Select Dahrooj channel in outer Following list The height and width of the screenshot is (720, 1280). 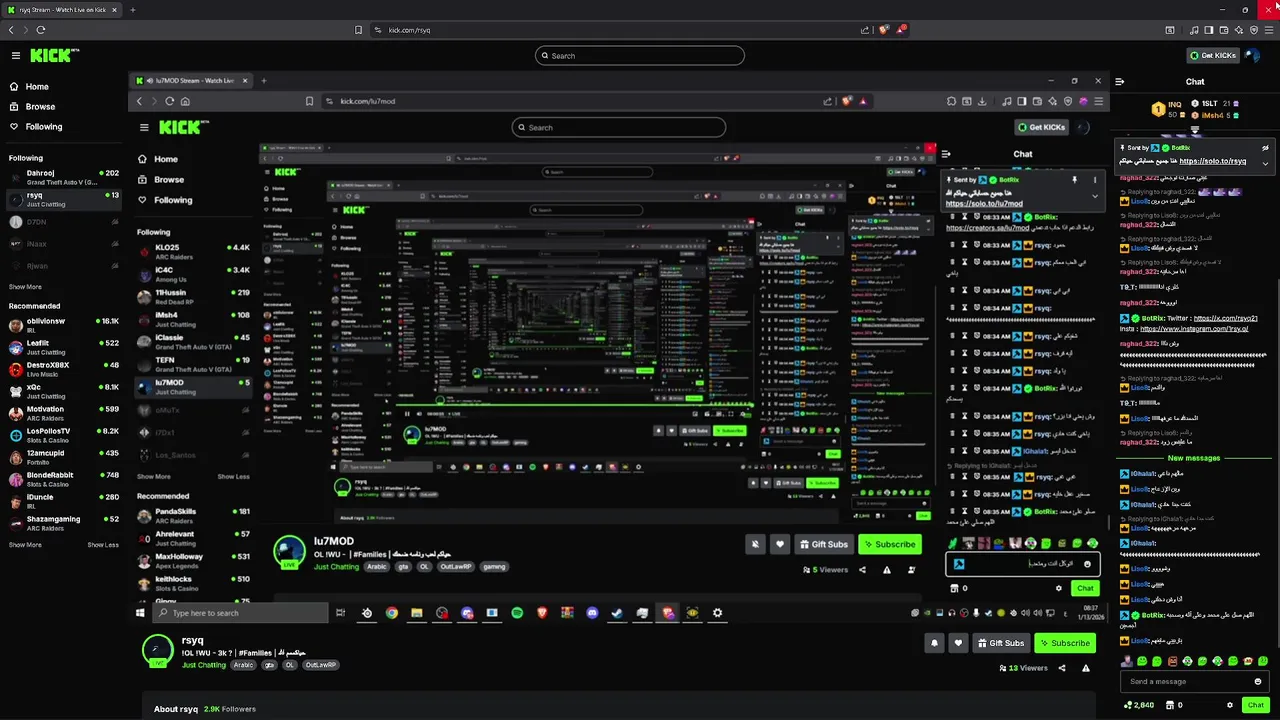[x=64, y=177]
